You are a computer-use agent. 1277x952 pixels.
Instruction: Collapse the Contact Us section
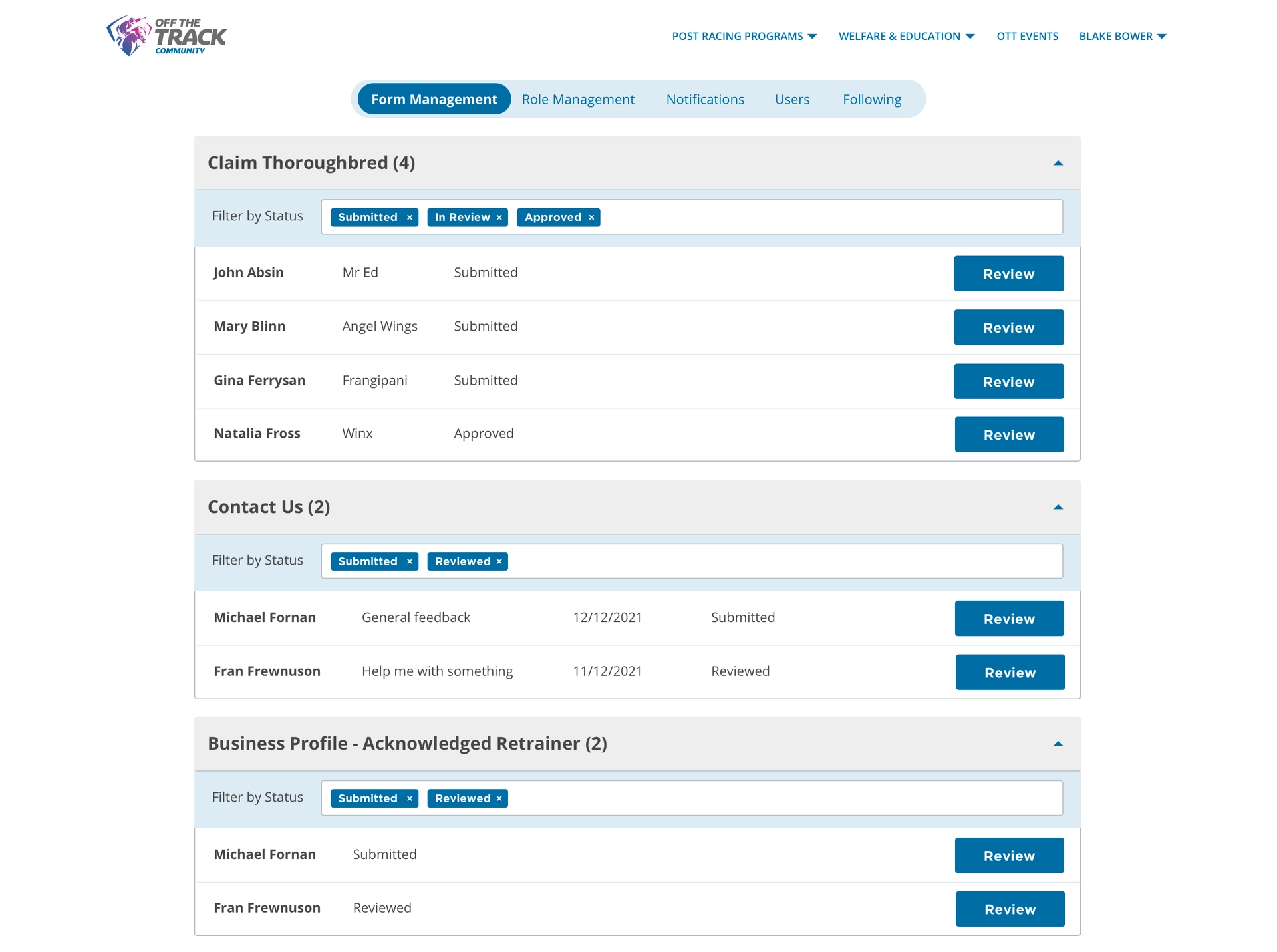(1058, 507)
